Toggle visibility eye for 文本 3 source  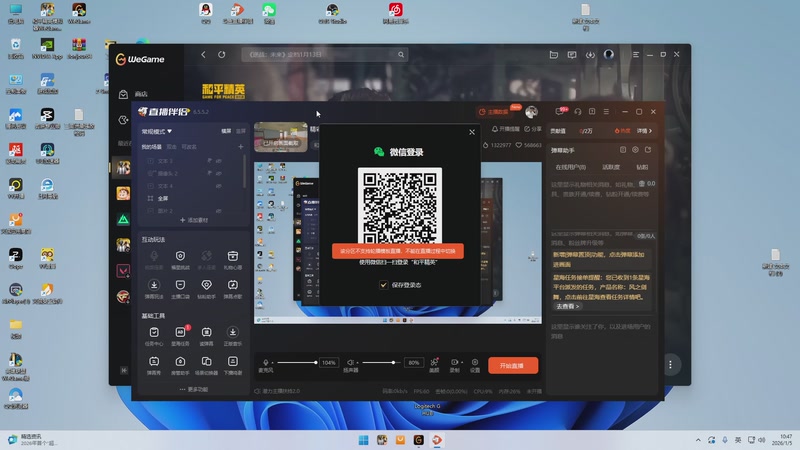(x=218, y=161)
